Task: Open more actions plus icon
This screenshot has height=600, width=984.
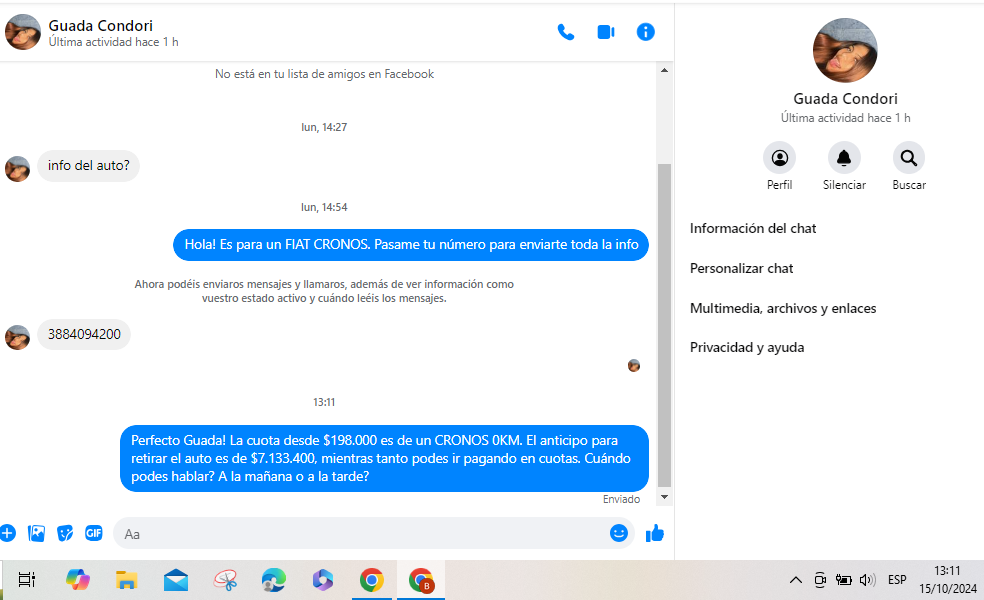Action: [x=8, y=533]
